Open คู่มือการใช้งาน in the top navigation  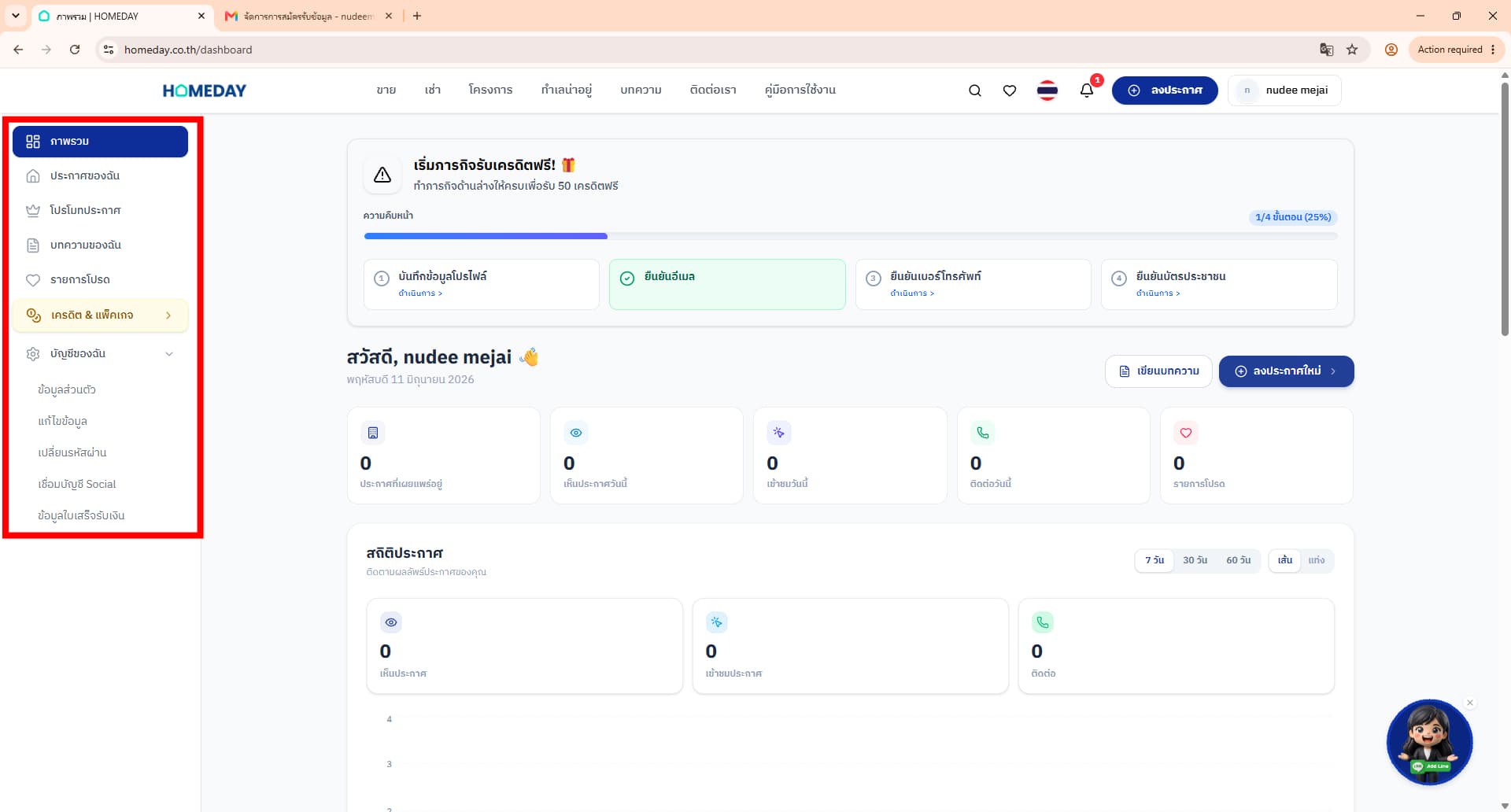tap(800, 90)
